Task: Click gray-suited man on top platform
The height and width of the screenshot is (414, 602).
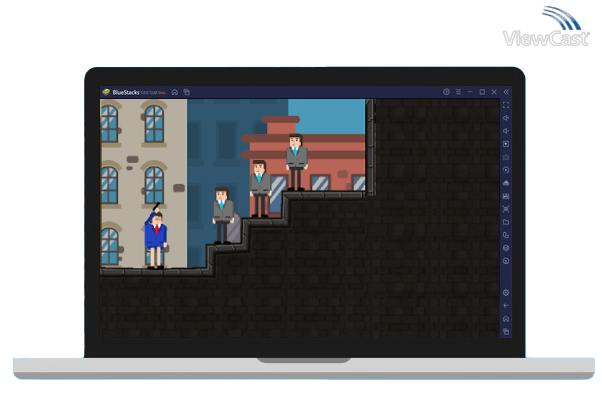Action: pyautogui.click(x=296, y=162)
